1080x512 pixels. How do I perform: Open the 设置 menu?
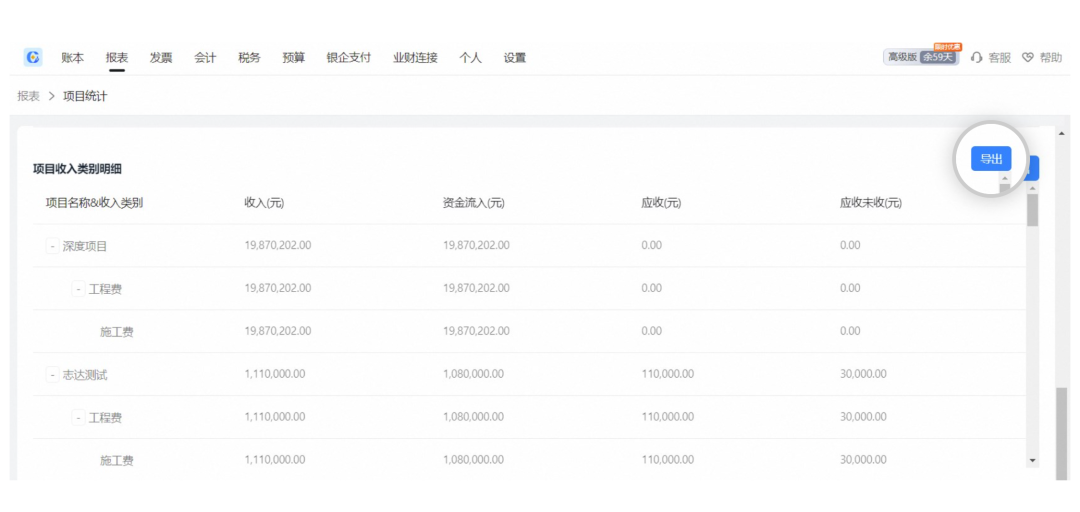click(x=515, y=58)
